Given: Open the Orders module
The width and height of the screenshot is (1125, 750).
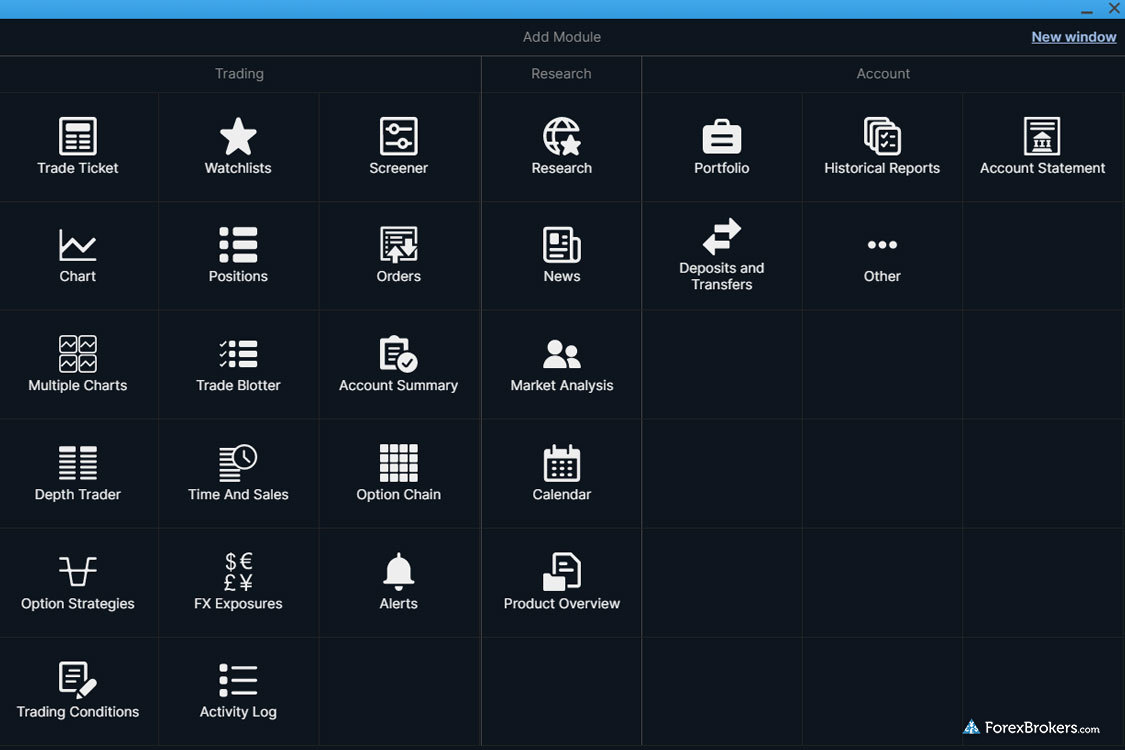Looking at the screenshot, I should [398, 255].
